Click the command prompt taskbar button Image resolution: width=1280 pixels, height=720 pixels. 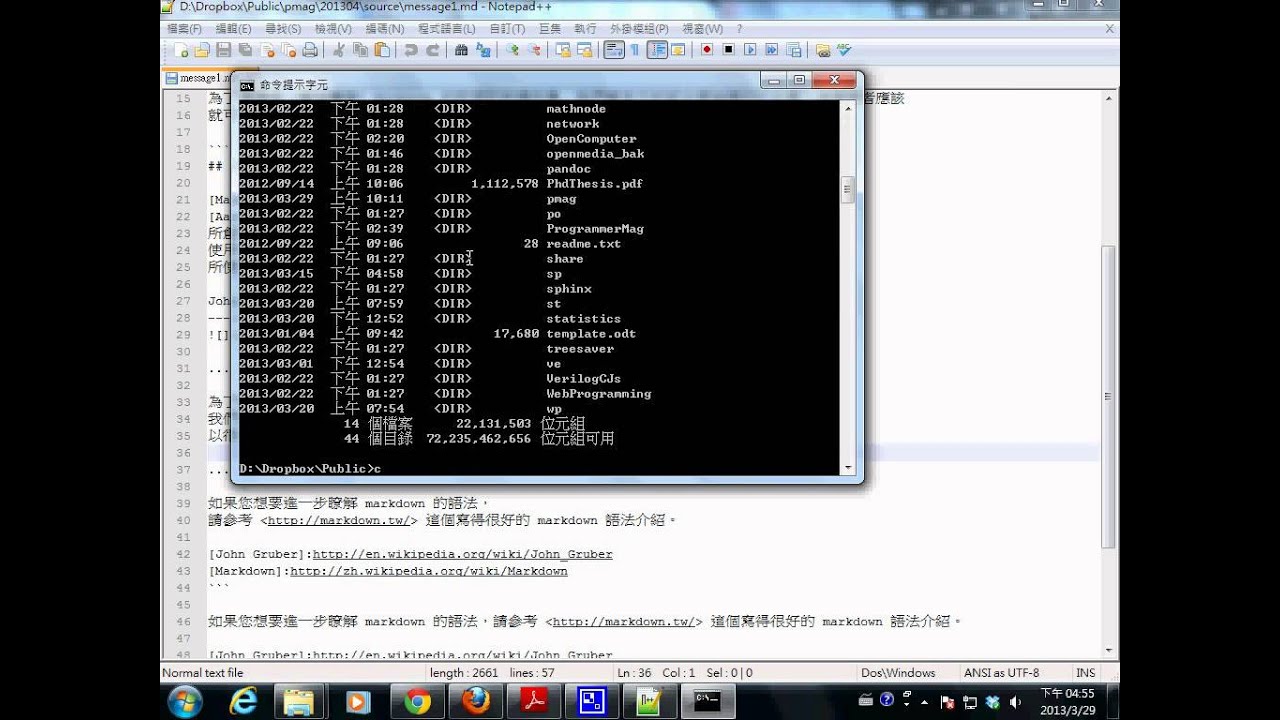point(709,702)
